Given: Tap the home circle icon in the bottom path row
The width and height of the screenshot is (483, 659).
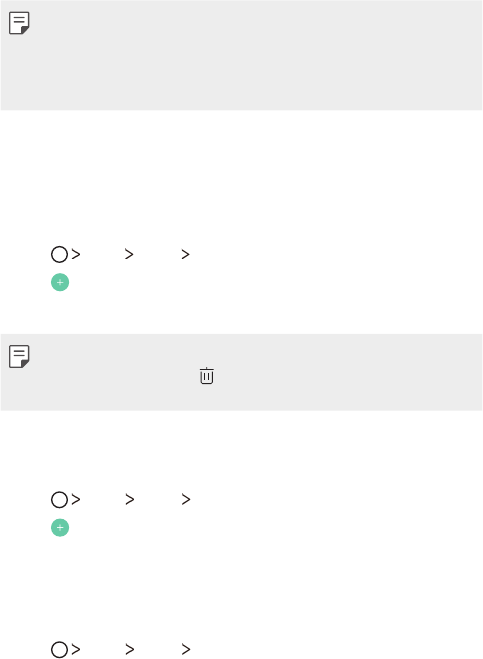Looking at the screenshot, I should coord(59,650).
